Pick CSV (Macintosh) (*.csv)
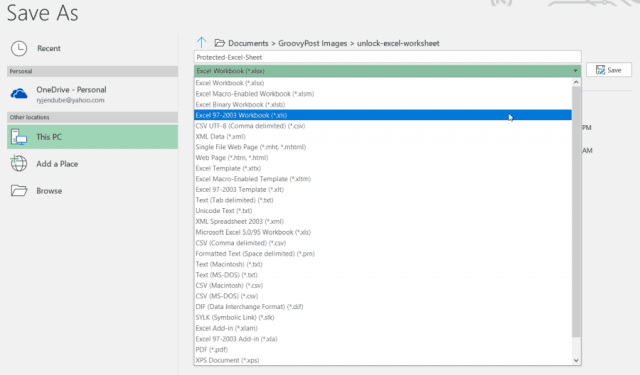This screenshot has width=640, height=375. click(x=383, y=285)
